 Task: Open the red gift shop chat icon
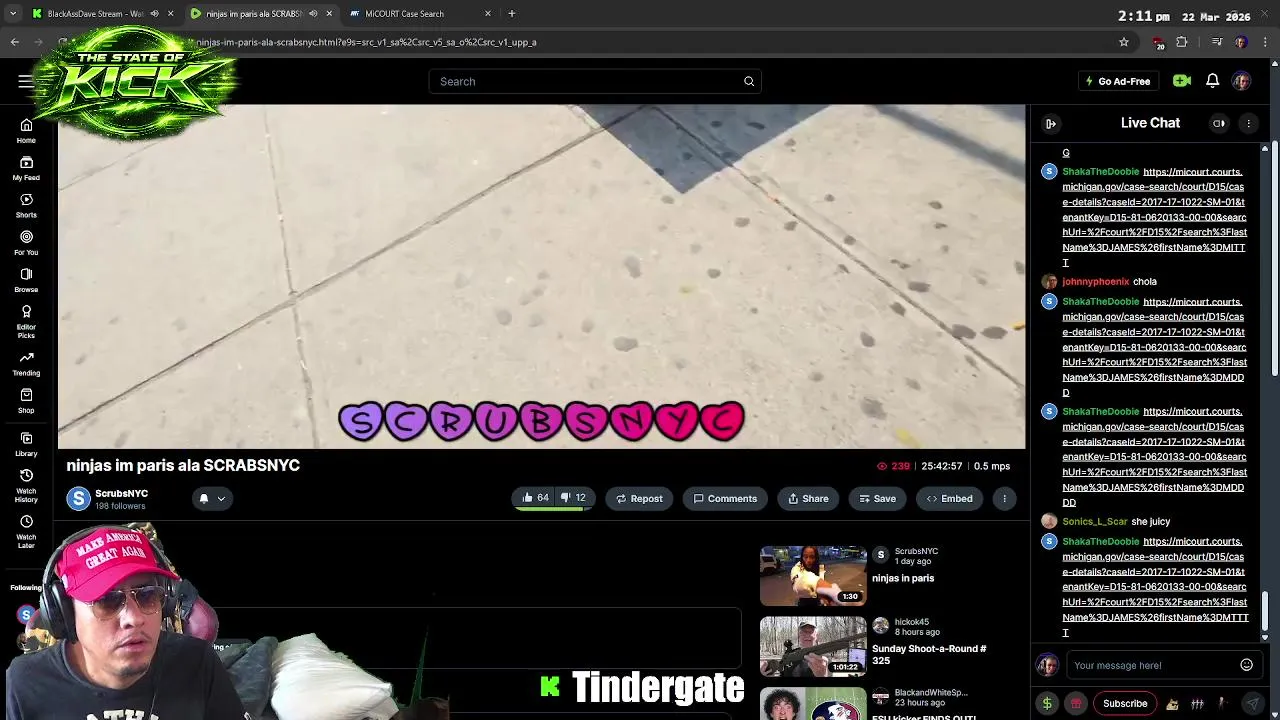tap(1076, 703)
